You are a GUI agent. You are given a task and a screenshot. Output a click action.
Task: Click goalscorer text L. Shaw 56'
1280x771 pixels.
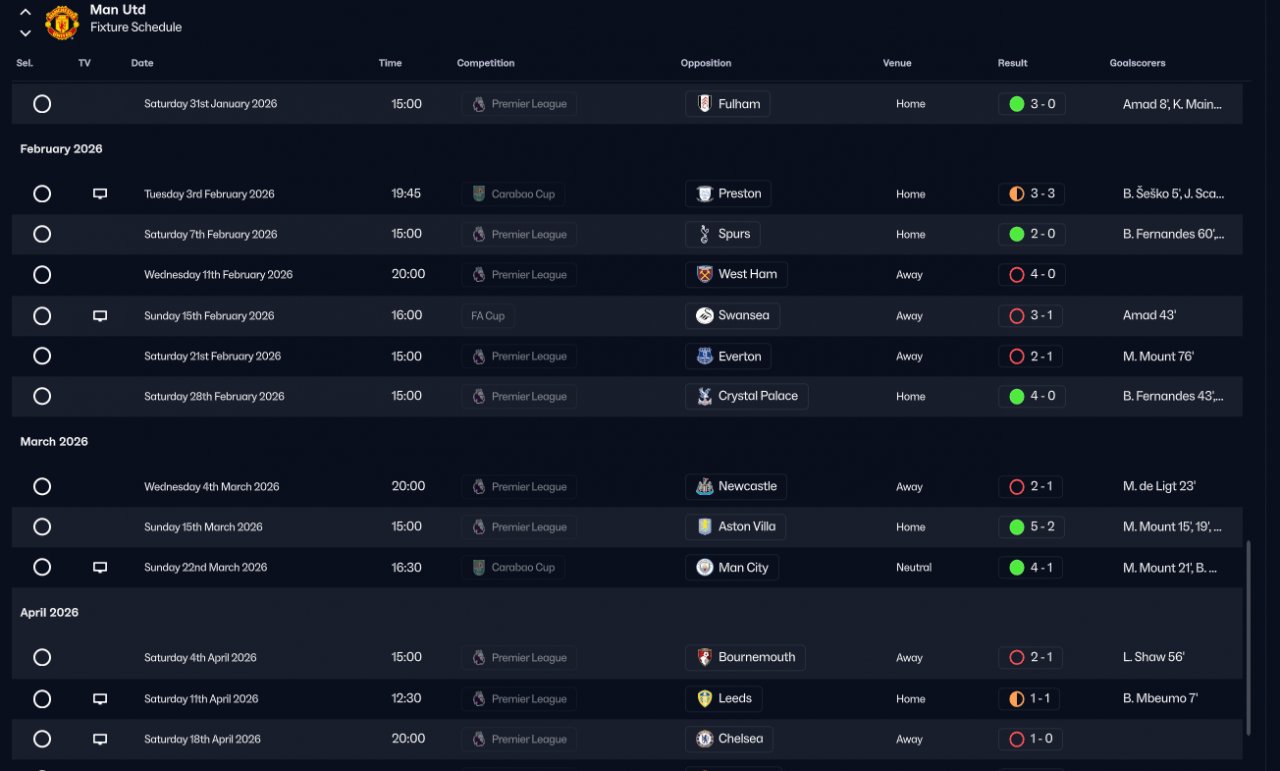pos(1154,657)
